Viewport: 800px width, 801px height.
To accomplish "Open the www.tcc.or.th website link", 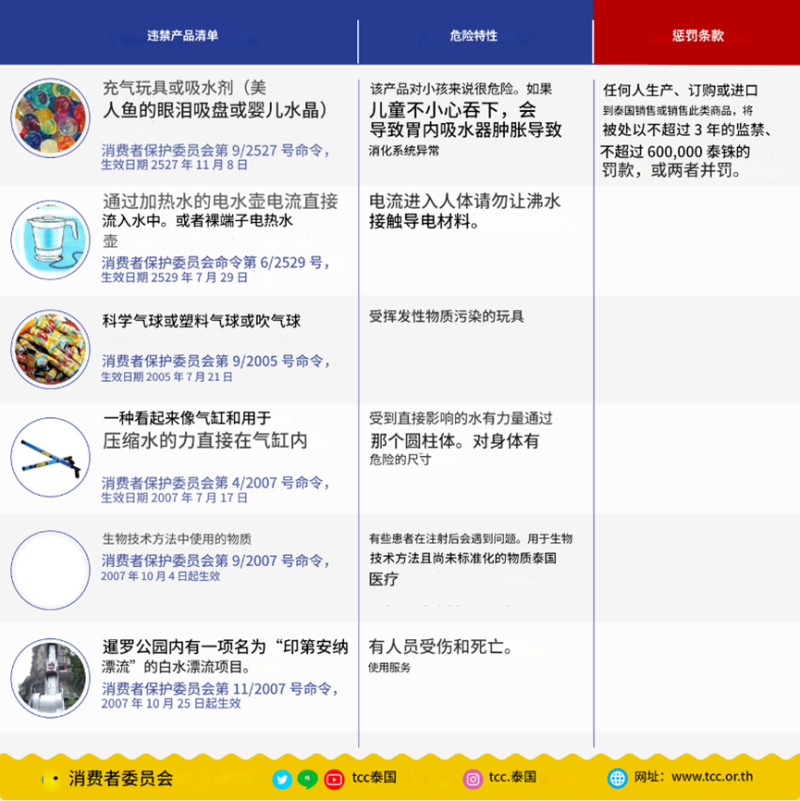I will click(712, 777).
